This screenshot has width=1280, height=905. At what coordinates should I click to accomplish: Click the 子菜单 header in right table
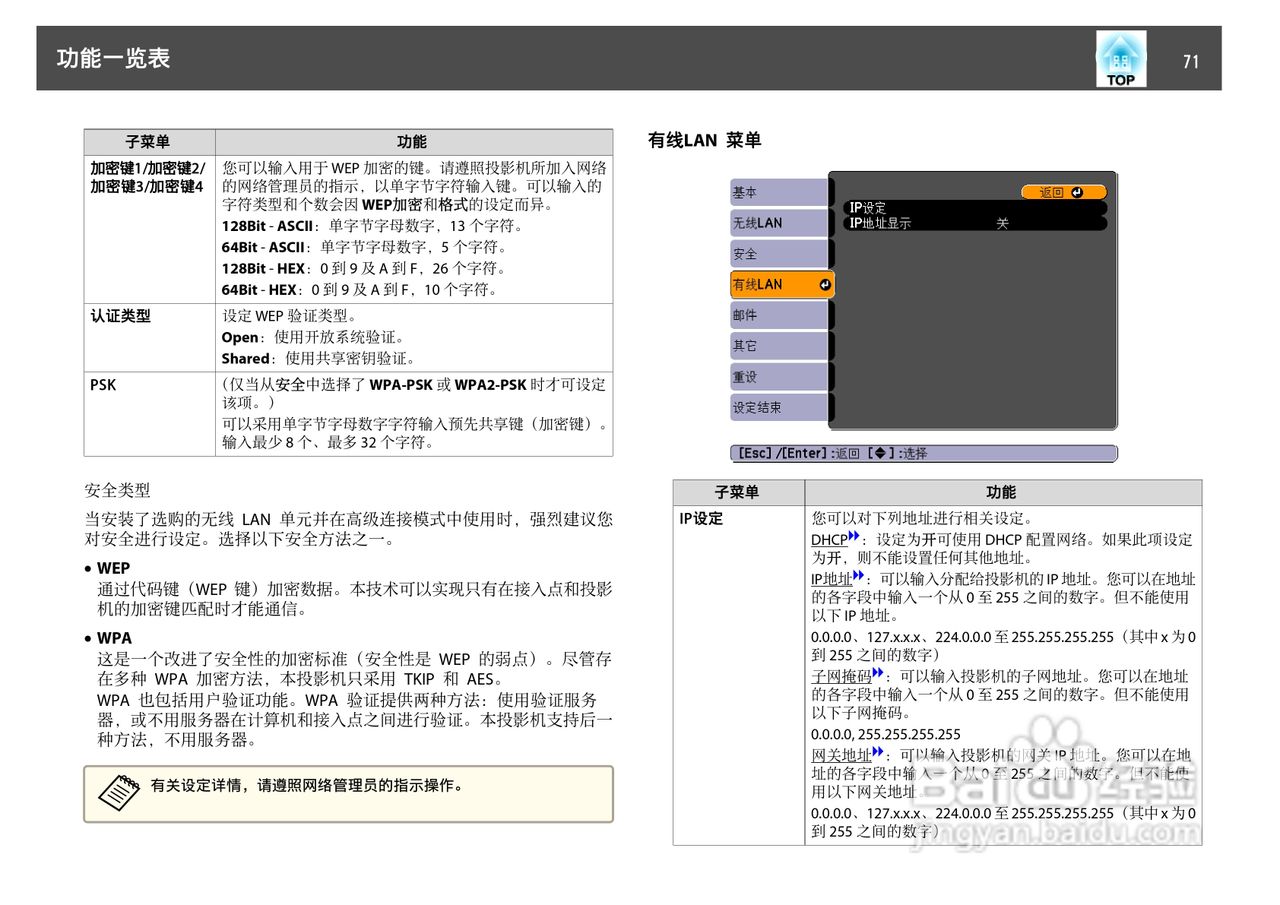click(738, 493)
